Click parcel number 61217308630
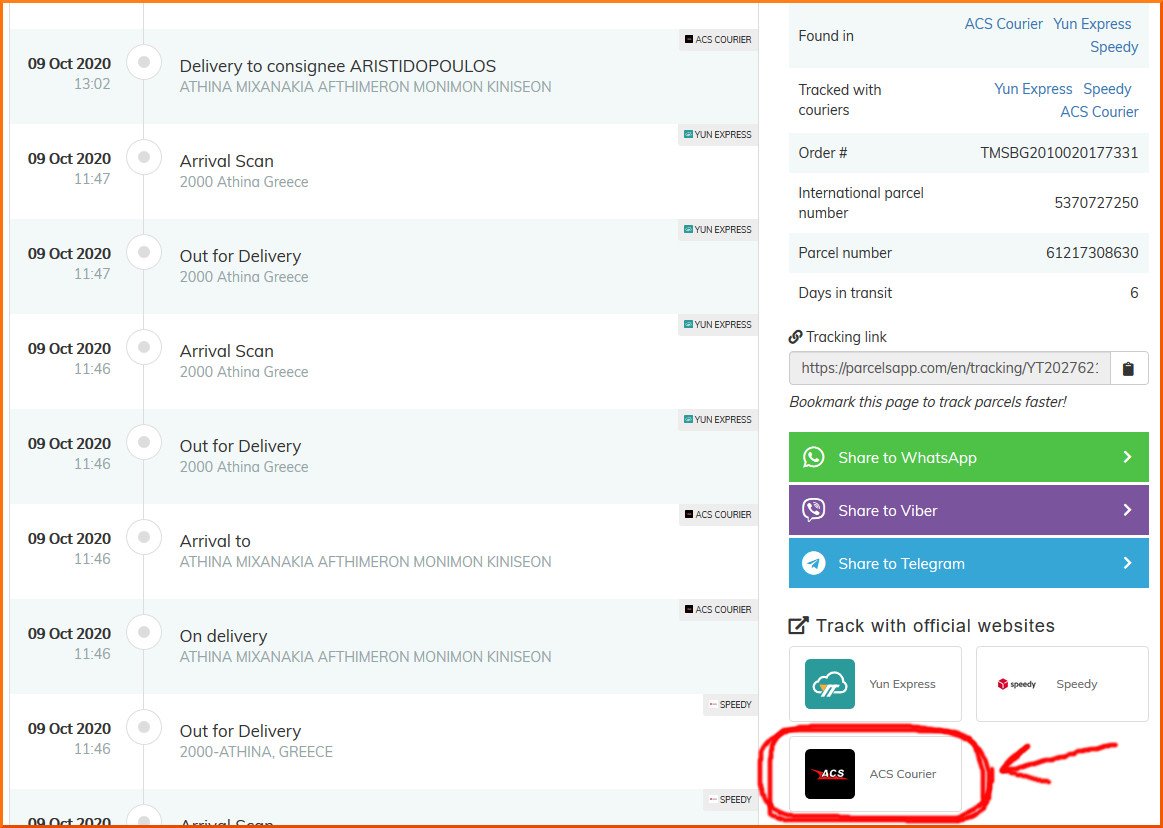The width and height of the screenshot is (1163, 828). click(1092, 253)
